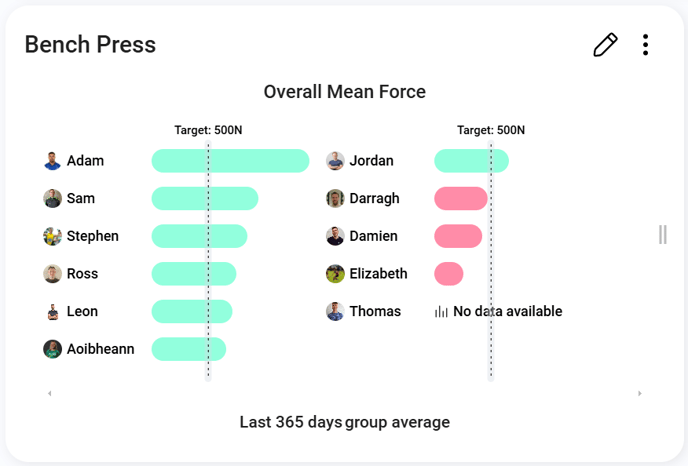Screen dimensions: 688x466
Task: Select the Thomas athlete name
Action: coord(375,312)
